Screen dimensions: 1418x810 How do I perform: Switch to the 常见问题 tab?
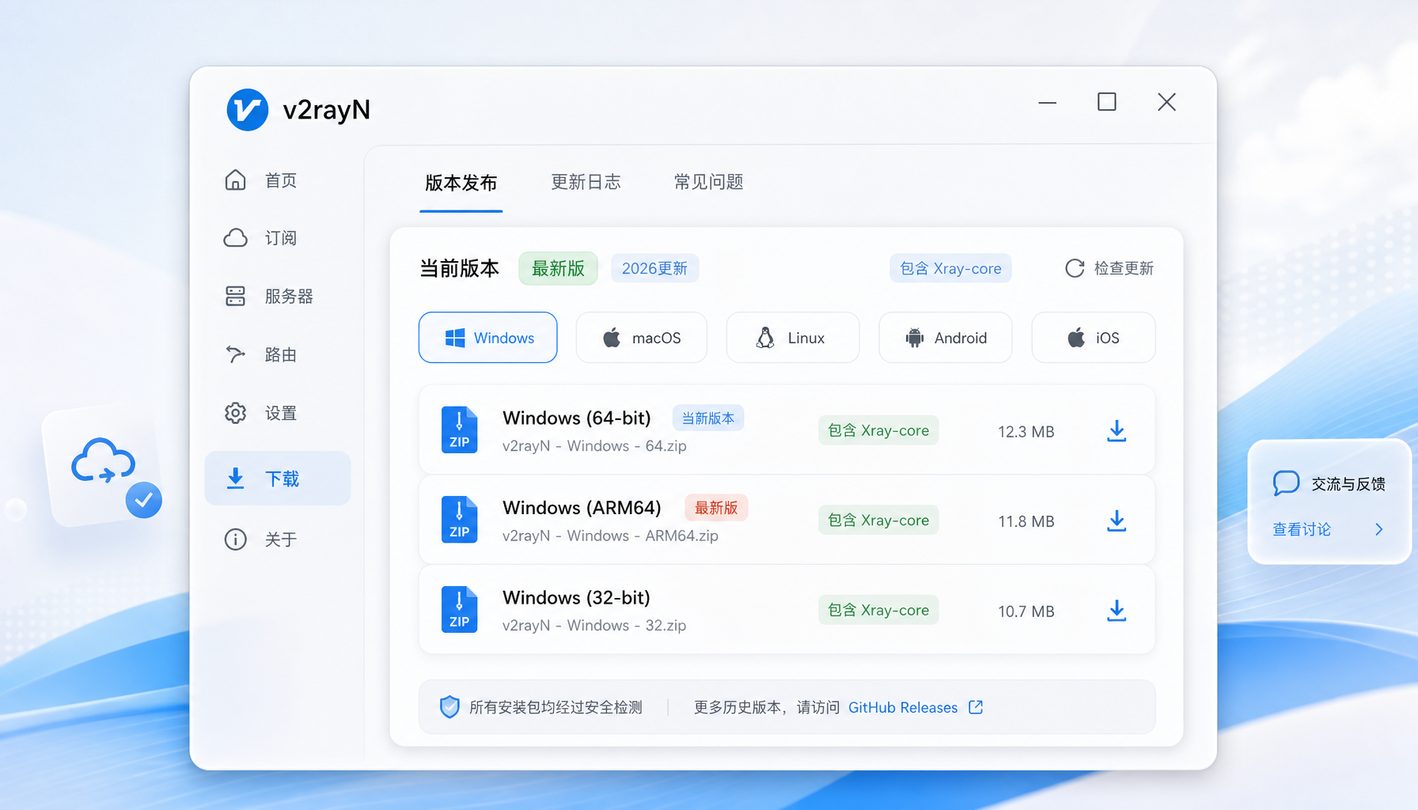tap(709, 182)
